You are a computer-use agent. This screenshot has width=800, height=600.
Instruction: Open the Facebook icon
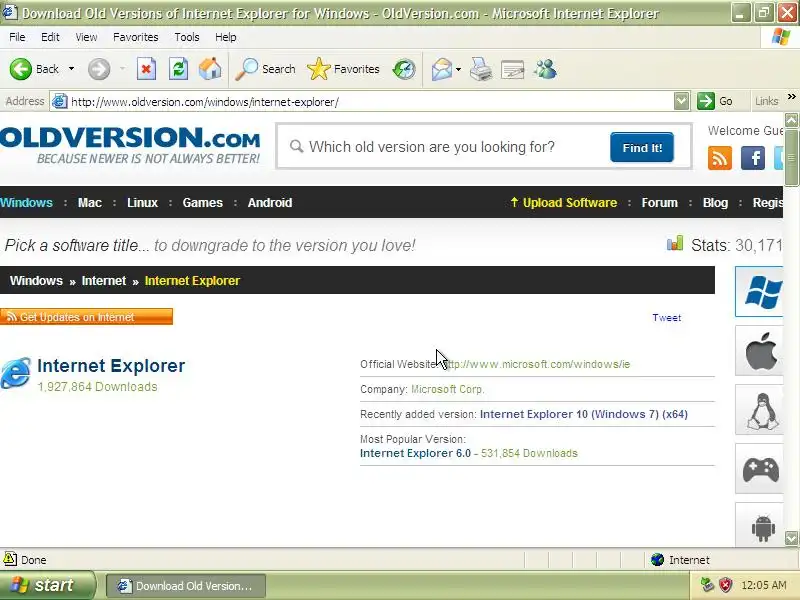click(753, 158)
